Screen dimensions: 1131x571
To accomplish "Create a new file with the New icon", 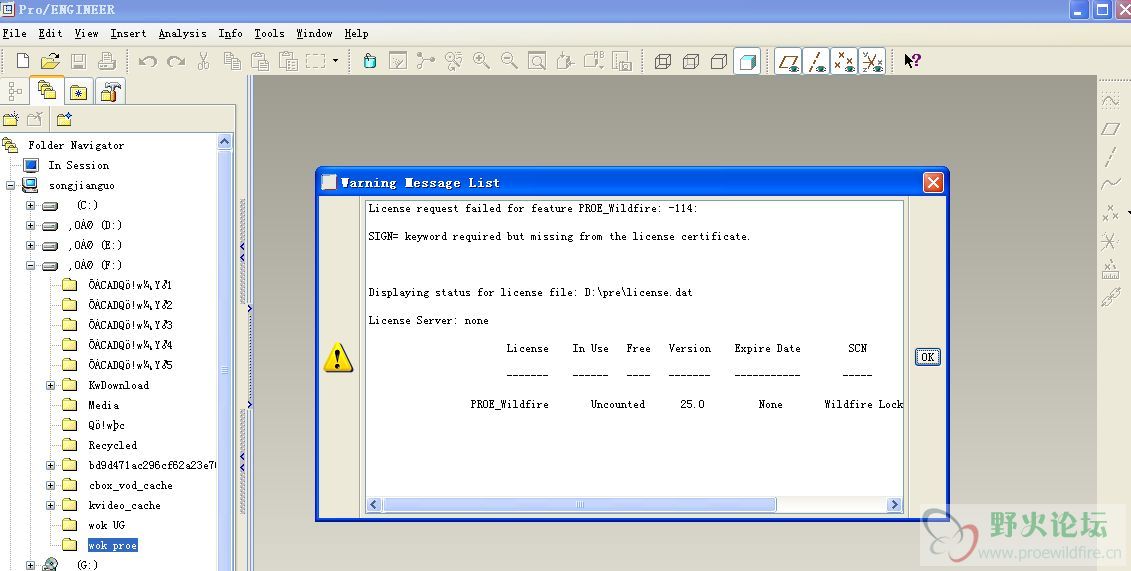I will tap(23, 61).
